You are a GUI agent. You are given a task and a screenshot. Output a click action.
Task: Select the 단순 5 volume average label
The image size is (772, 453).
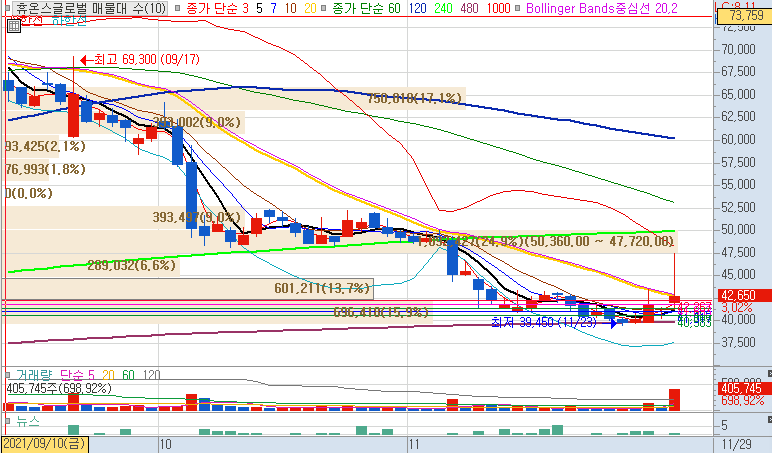point(77,375)
